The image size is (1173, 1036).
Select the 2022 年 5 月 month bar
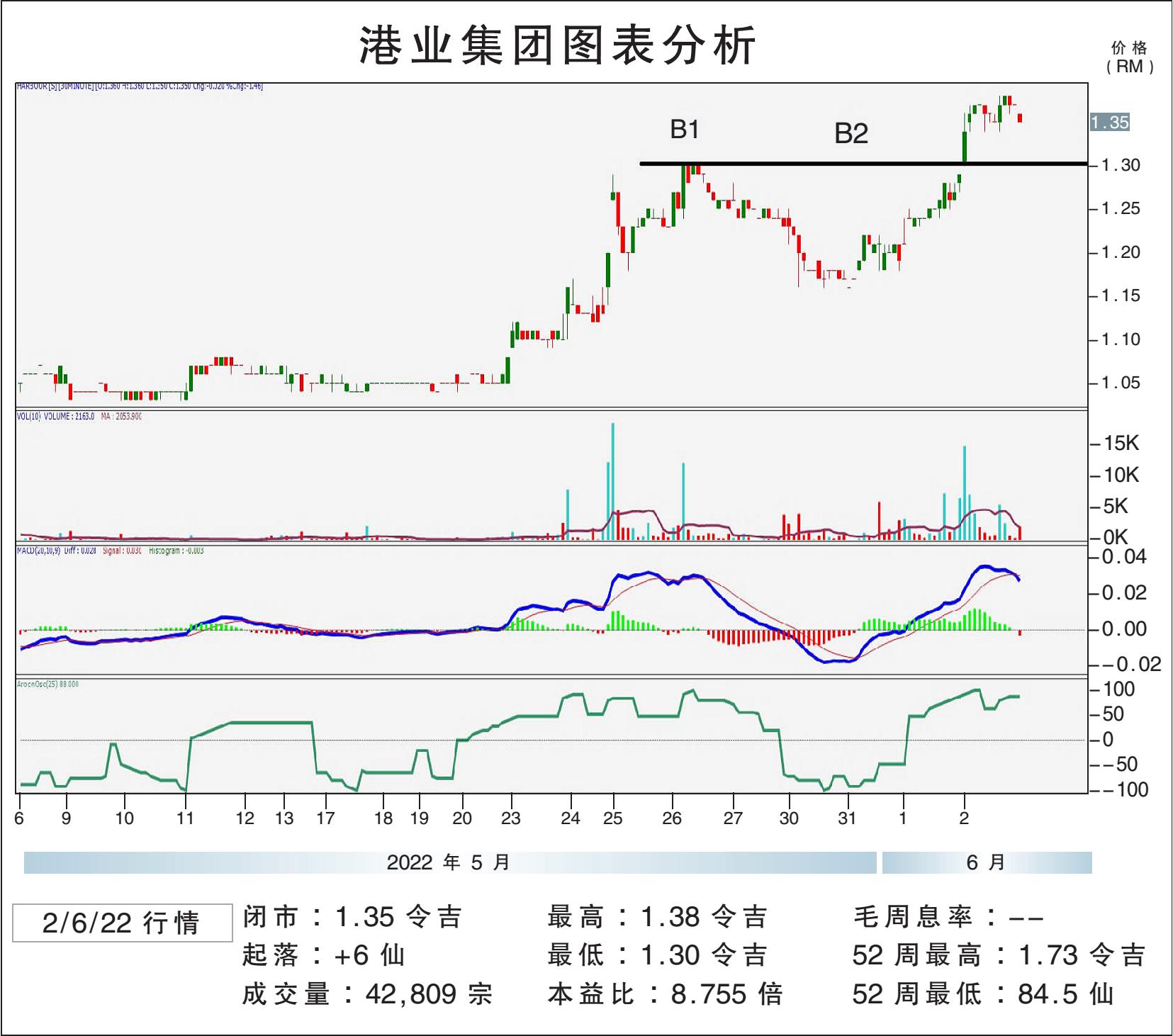(x=449, y=862)
